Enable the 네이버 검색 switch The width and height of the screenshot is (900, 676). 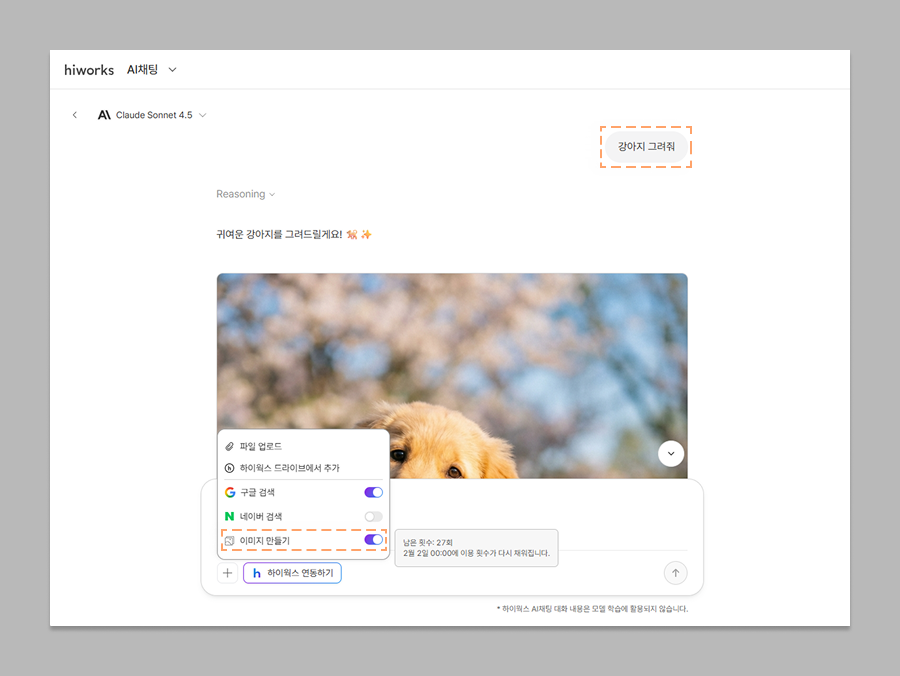373,516
